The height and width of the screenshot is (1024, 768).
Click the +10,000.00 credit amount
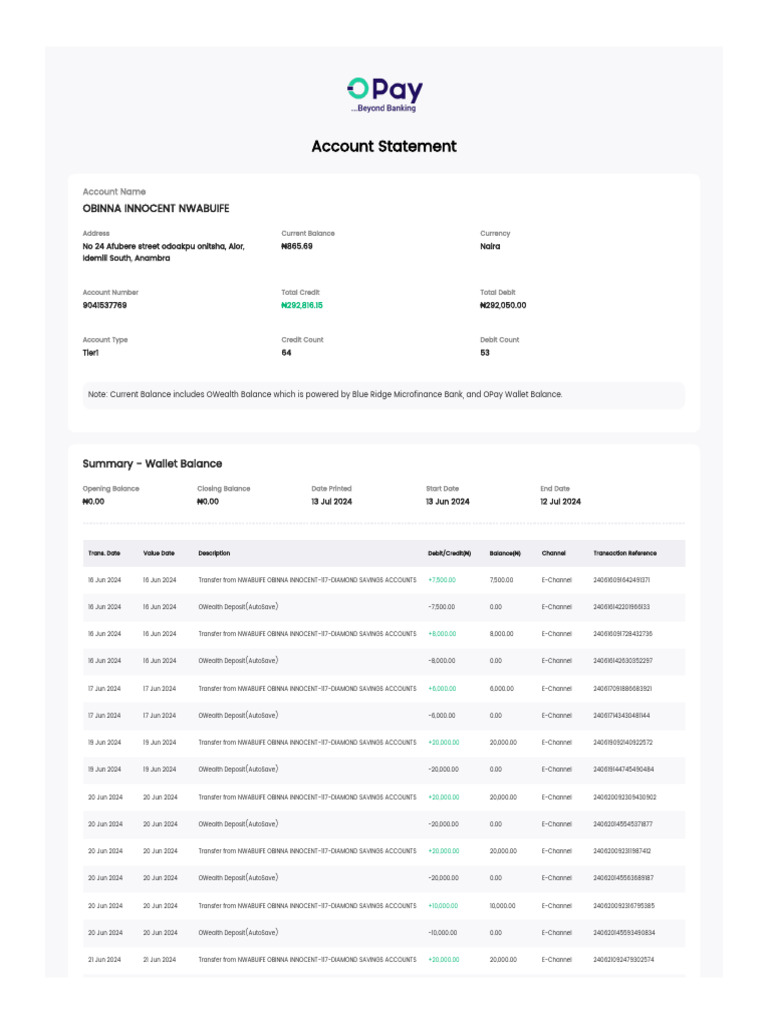click(443, 906)
